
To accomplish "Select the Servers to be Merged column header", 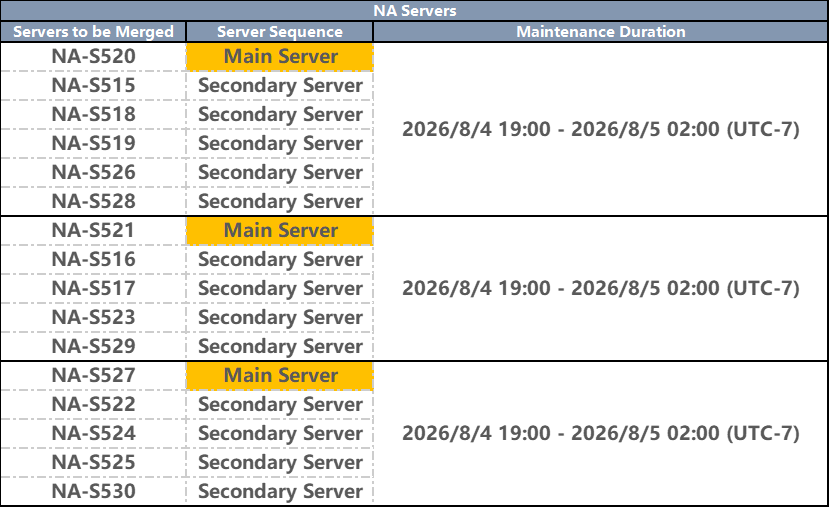I will point(93,32).
